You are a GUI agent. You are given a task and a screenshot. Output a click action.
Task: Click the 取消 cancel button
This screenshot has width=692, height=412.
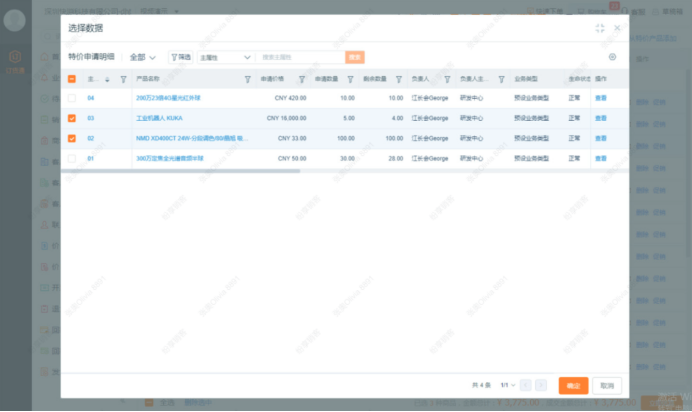click(607, 385)
